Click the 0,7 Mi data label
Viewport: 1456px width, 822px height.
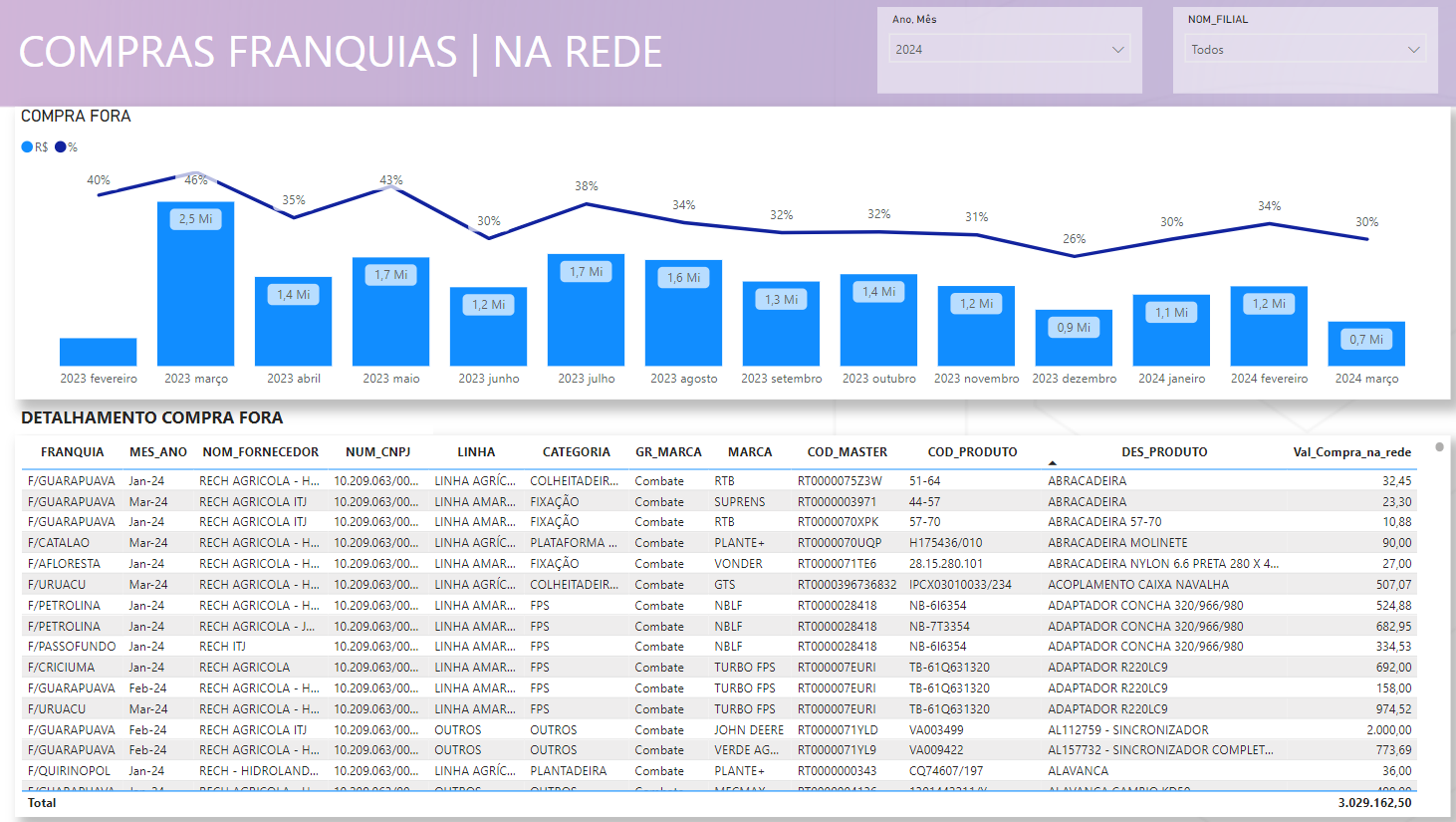click(1366, 340)
